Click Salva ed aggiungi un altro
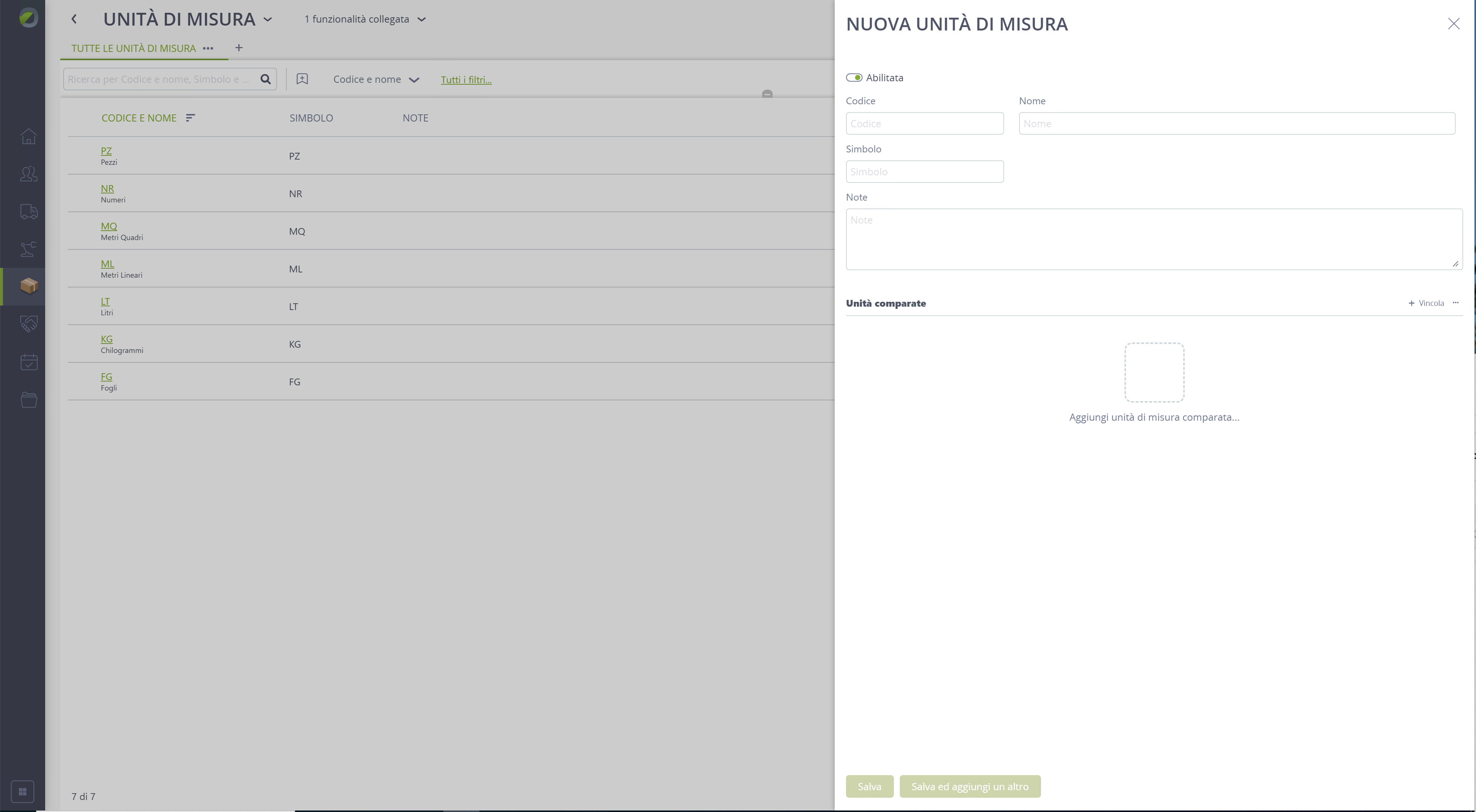Screen dimensions: 1476x812 coord(969,786)
